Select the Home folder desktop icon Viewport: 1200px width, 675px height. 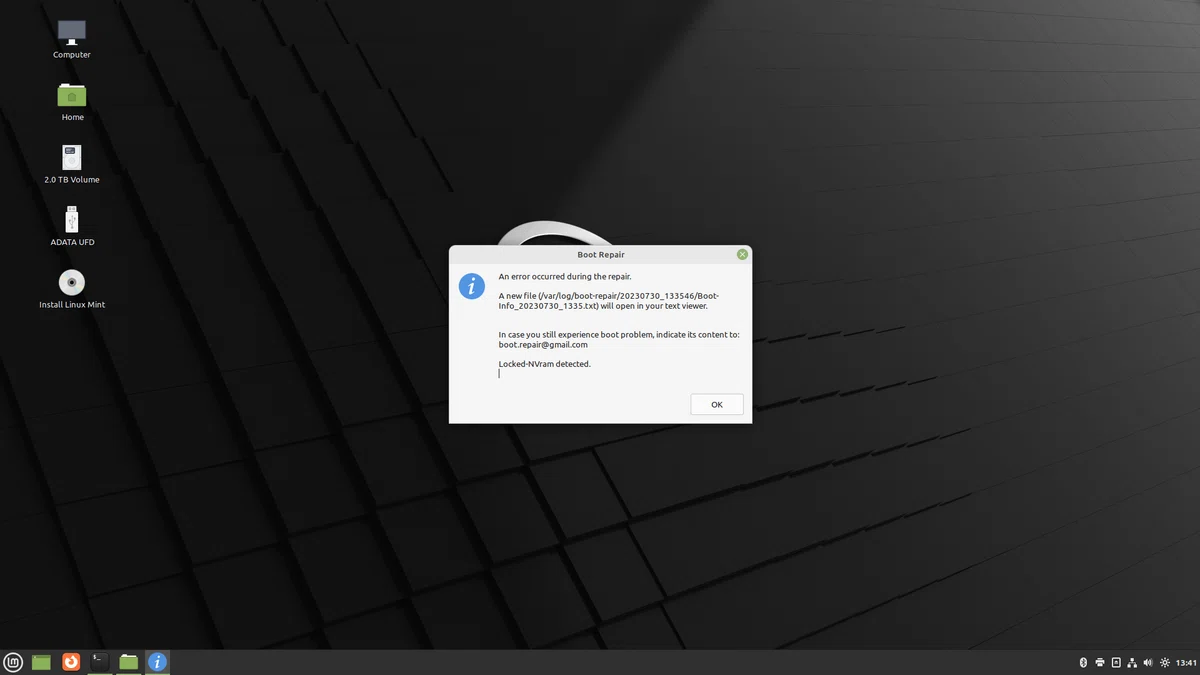point(72,95)
